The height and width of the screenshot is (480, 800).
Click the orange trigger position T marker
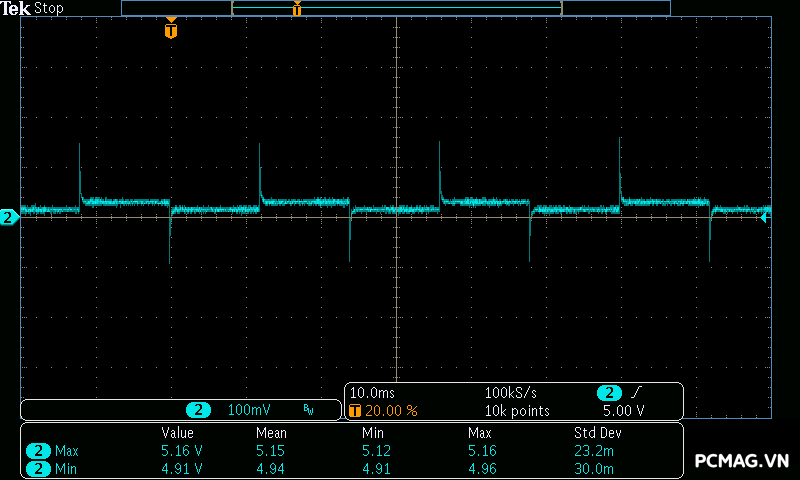171,31
